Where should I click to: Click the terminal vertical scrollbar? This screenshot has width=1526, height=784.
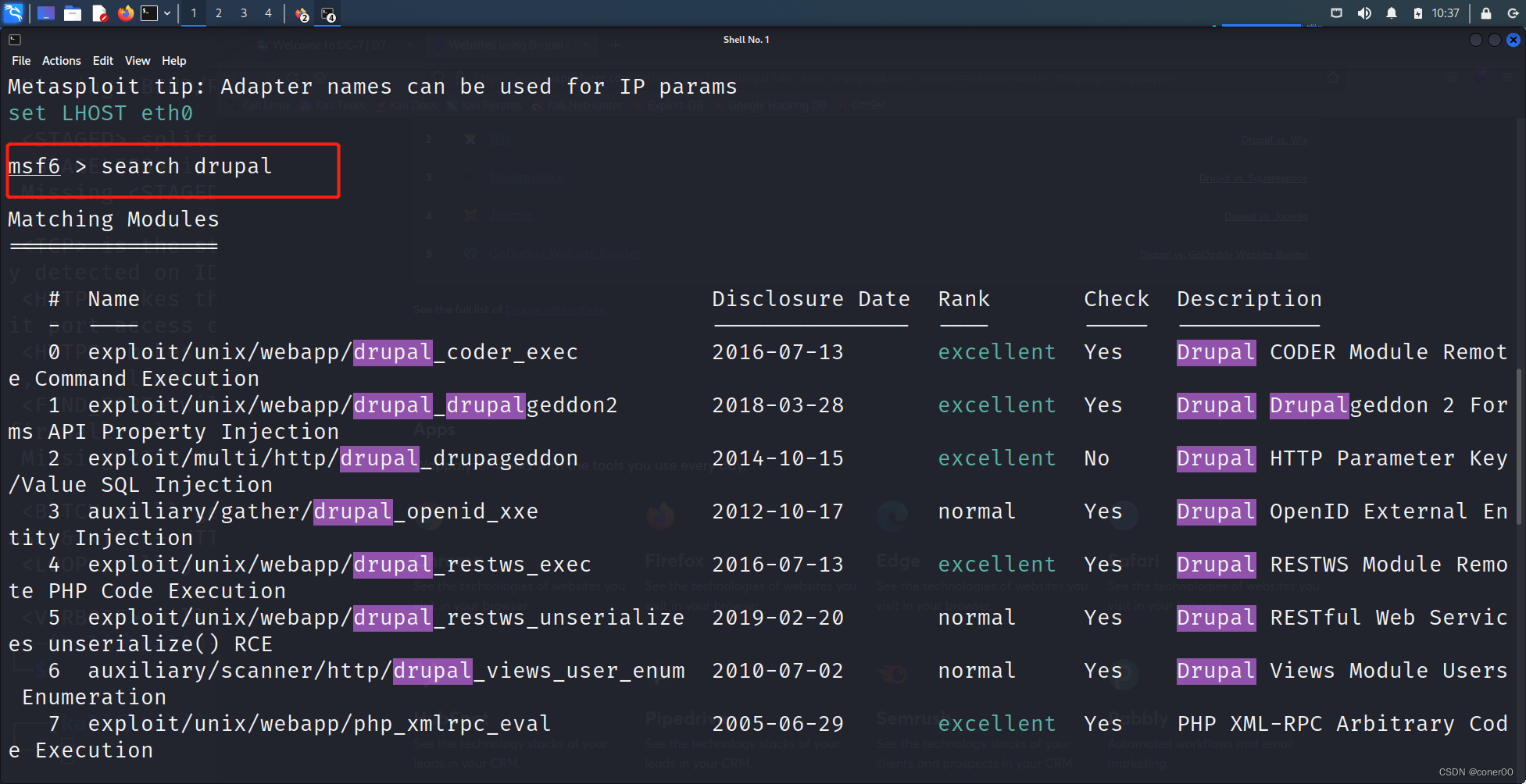point(1520,445)
